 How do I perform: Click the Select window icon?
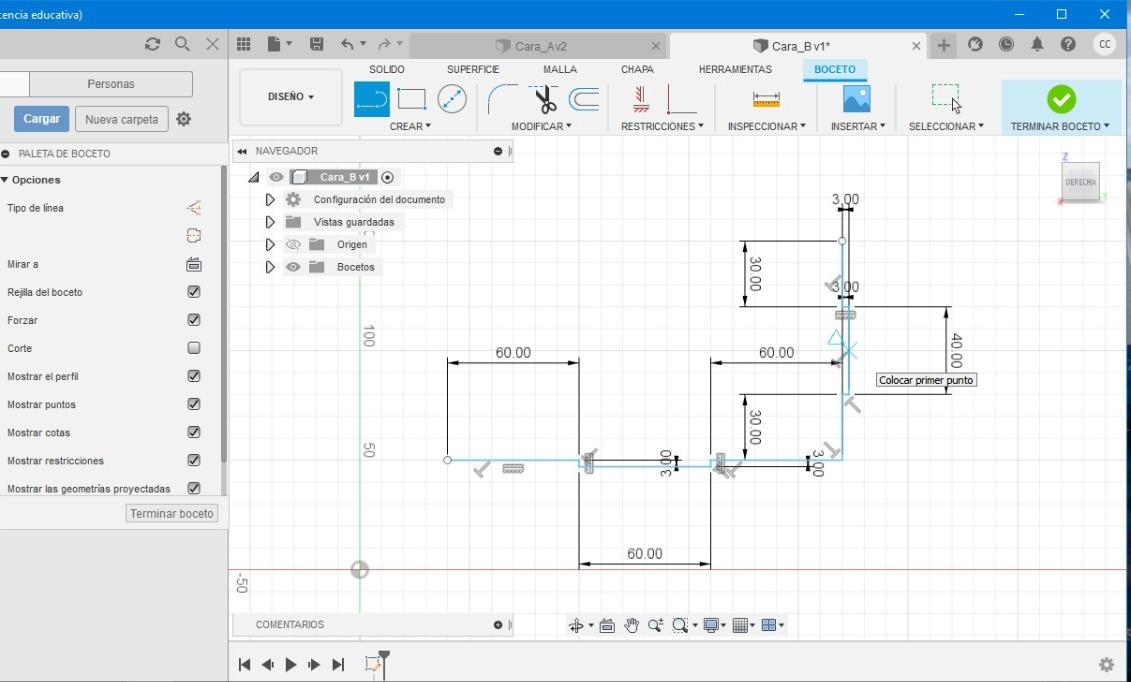(x=946, y=98)
